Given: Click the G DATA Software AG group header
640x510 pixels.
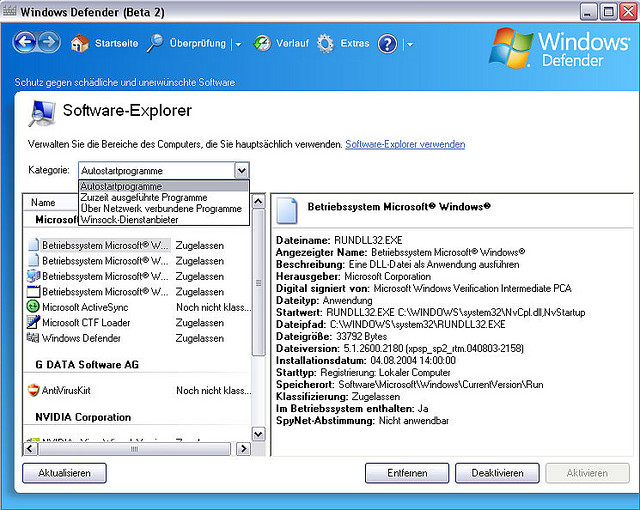Looking at the screenshot, I should pos(87,364).
